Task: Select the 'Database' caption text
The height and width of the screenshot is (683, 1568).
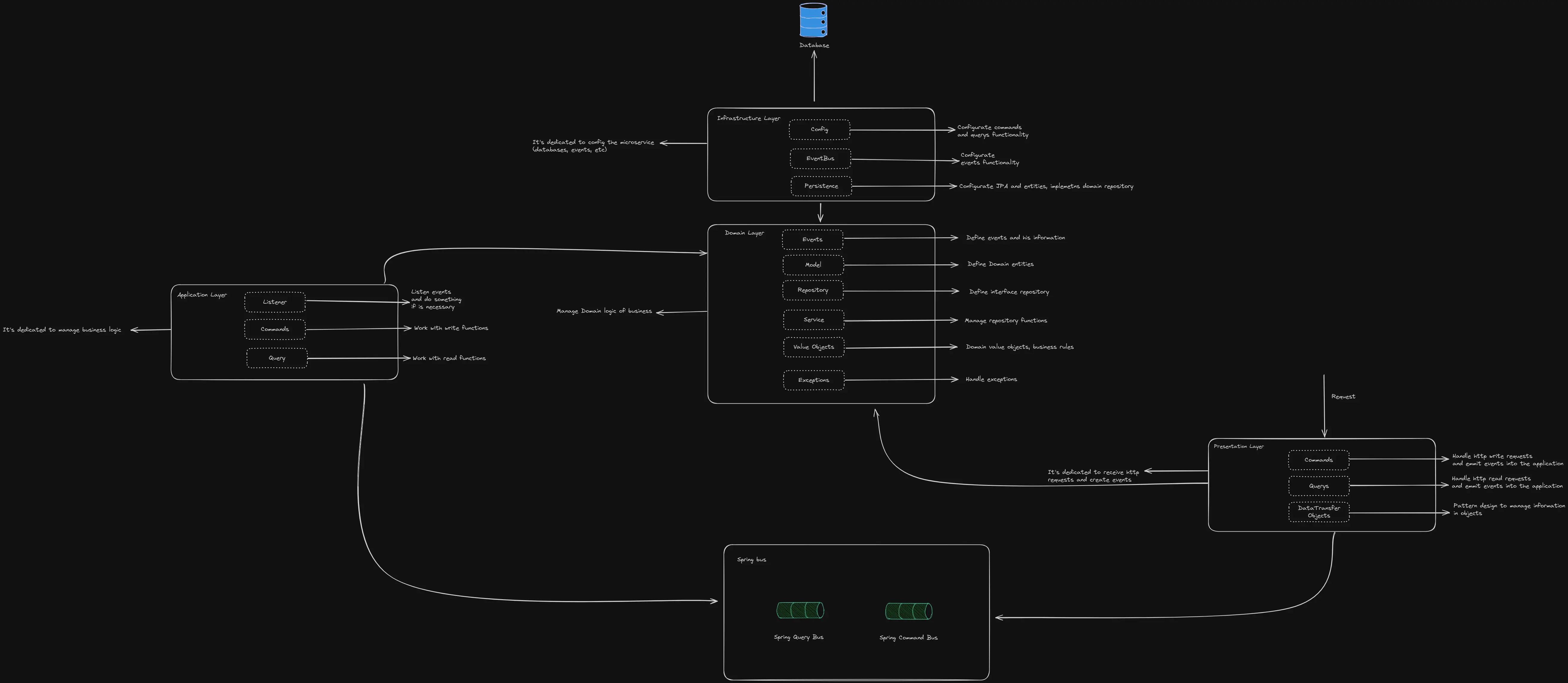Action: pos(815,45)
